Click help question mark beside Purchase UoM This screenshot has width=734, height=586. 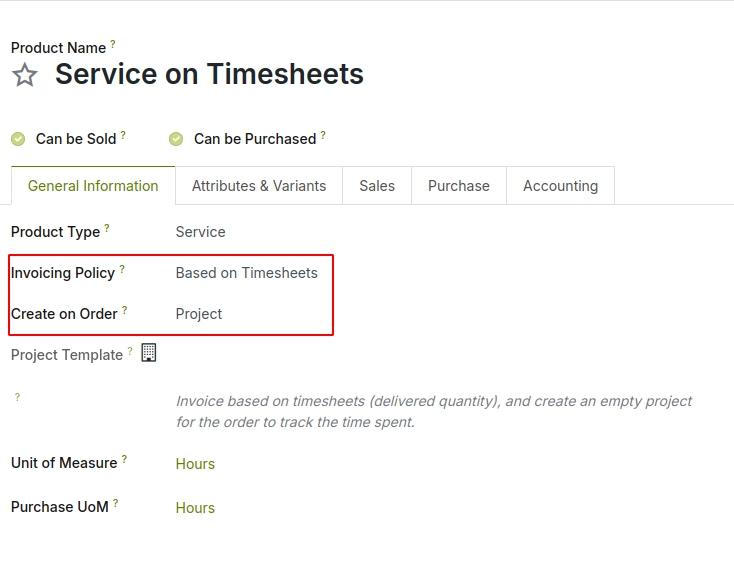click(x=116, y=503)
